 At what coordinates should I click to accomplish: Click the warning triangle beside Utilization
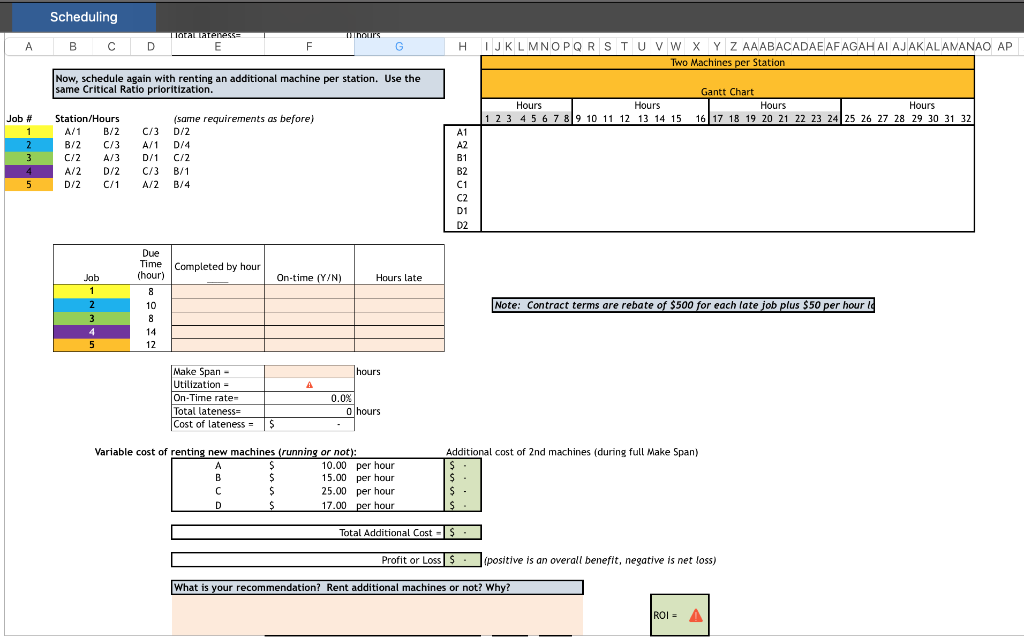tap(309, 384)
